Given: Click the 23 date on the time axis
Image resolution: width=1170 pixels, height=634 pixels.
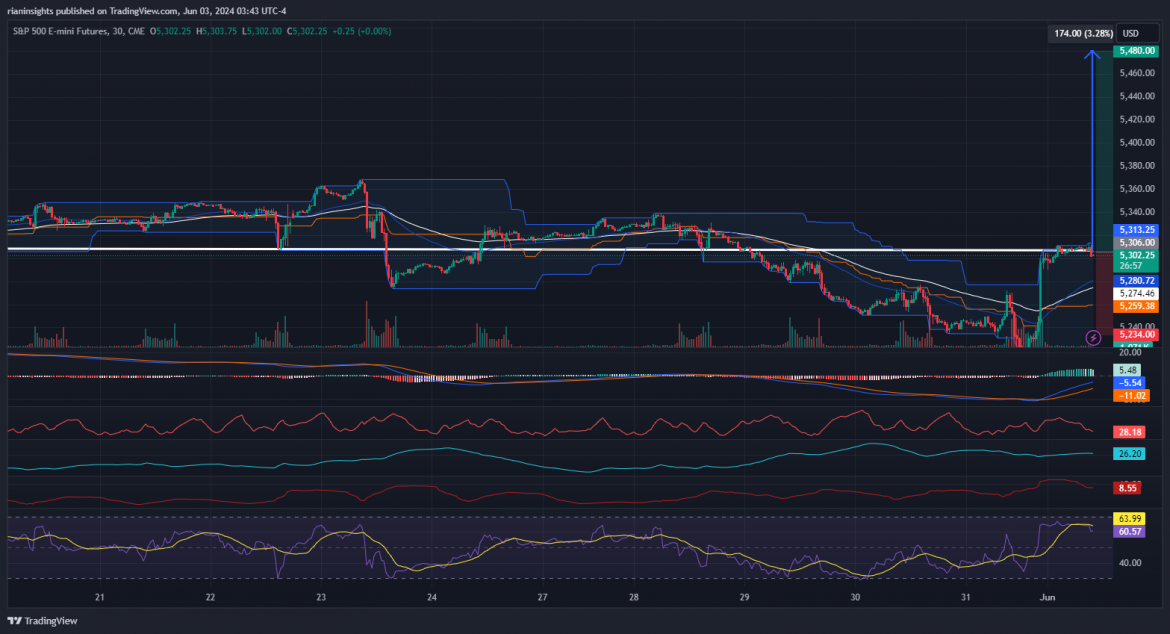Looking at the screenshot, I should 321,597.
